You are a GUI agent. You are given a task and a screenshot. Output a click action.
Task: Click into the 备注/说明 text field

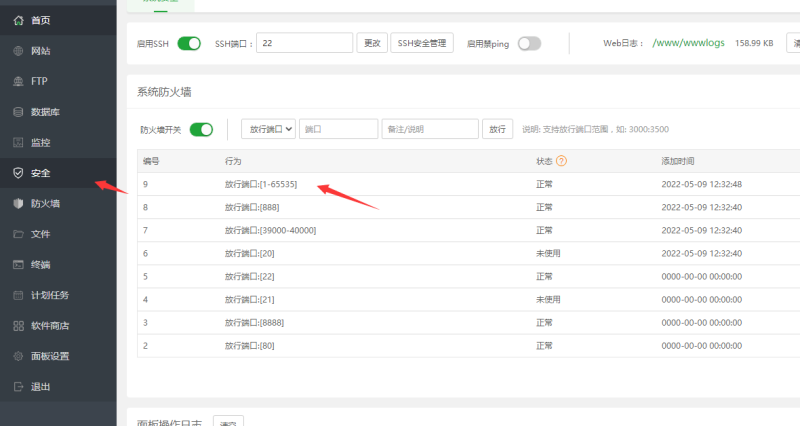click(x=429, y=129)
